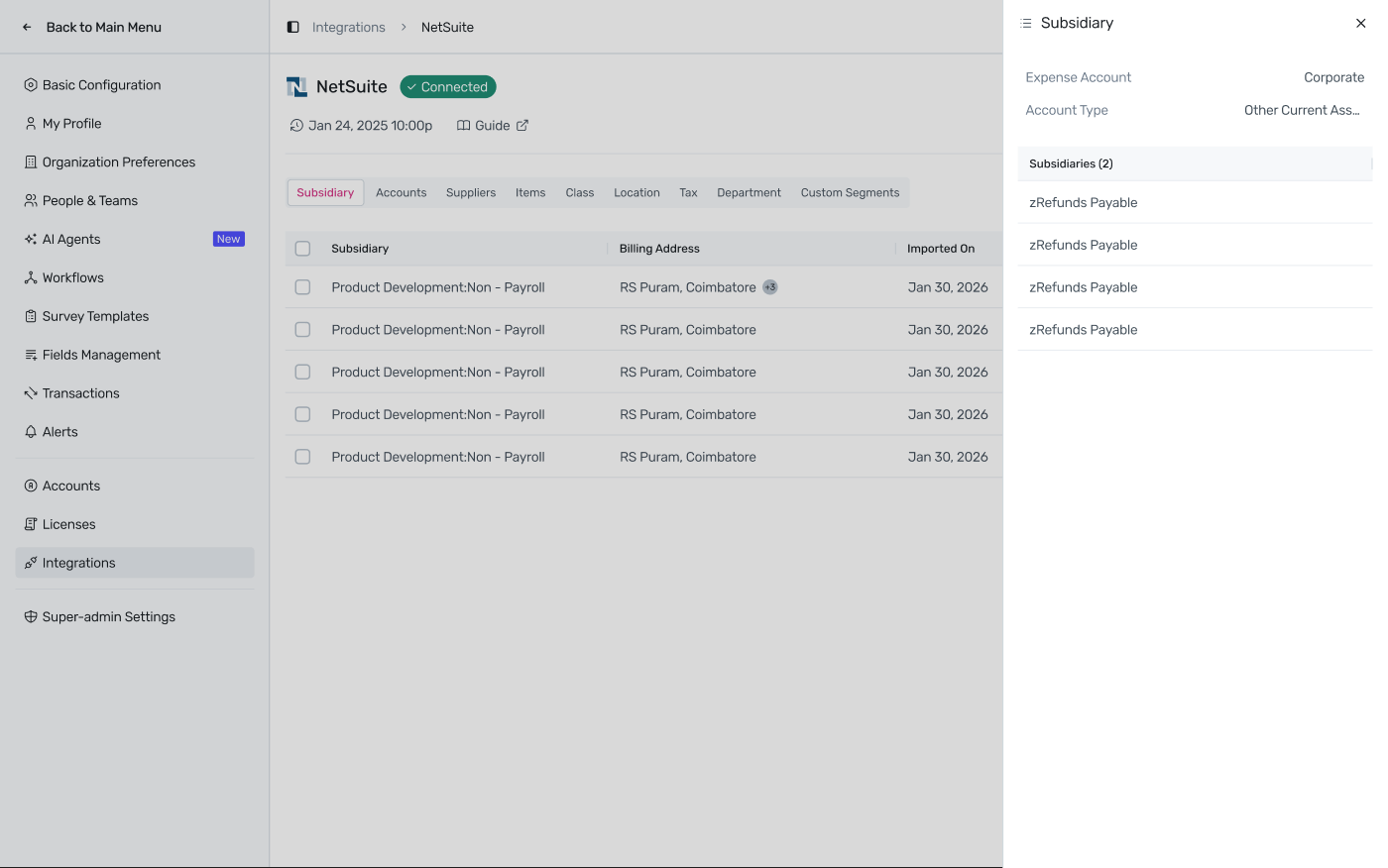Viewport: 1388px width, 868px height.
Task: Open the Items tab
Action: coord(530,193)
